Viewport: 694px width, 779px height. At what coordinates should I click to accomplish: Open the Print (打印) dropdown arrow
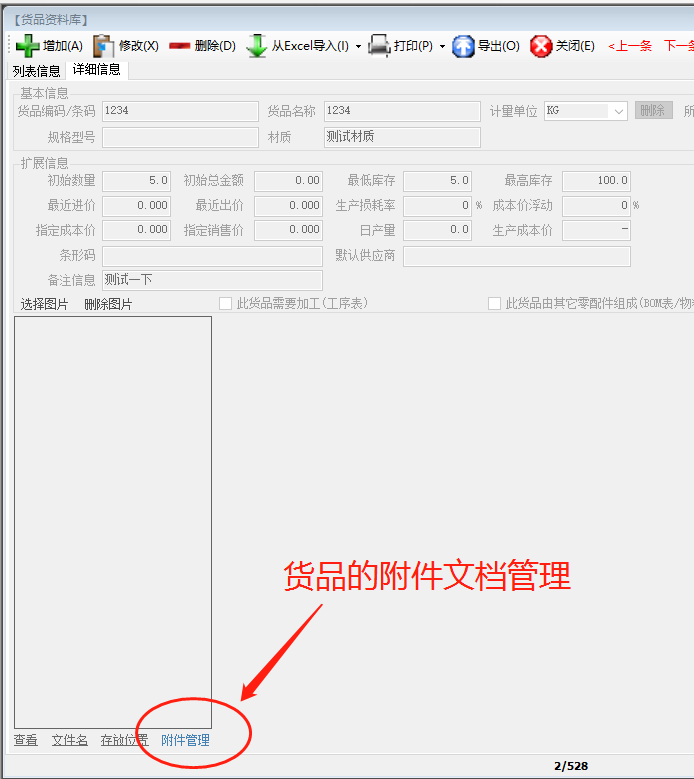(x=442, y=46)
